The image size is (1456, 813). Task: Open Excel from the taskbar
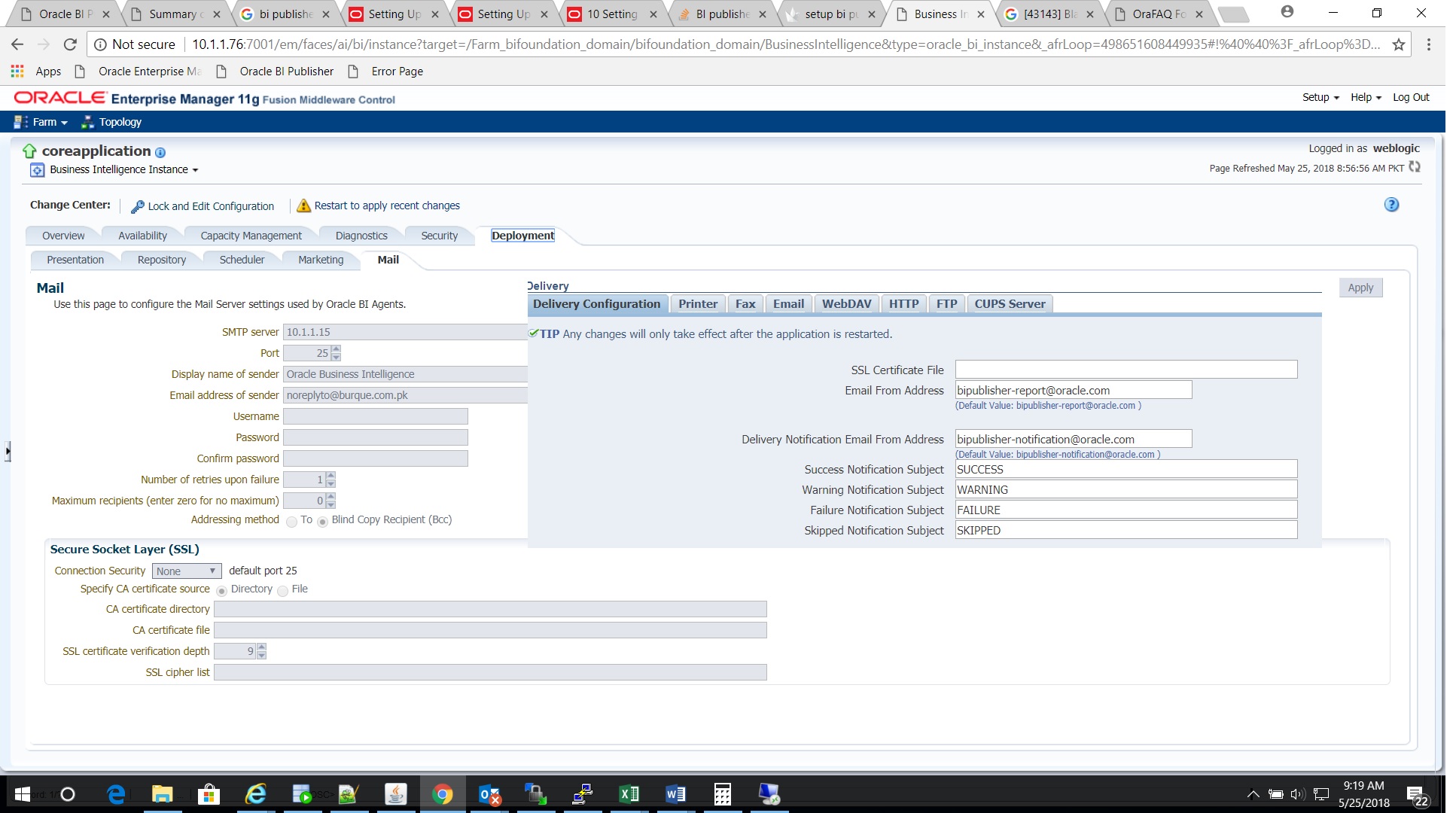coord(629,793)
